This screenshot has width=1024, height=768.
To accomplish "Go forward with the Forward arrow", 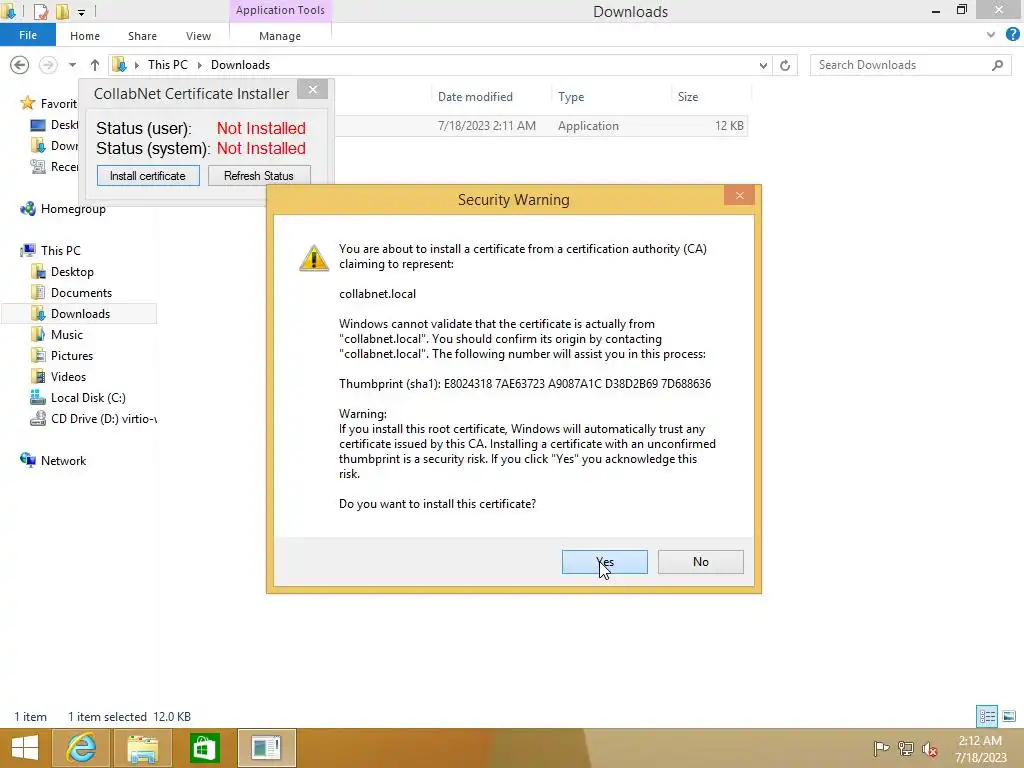I will click(x=48, y=65).
